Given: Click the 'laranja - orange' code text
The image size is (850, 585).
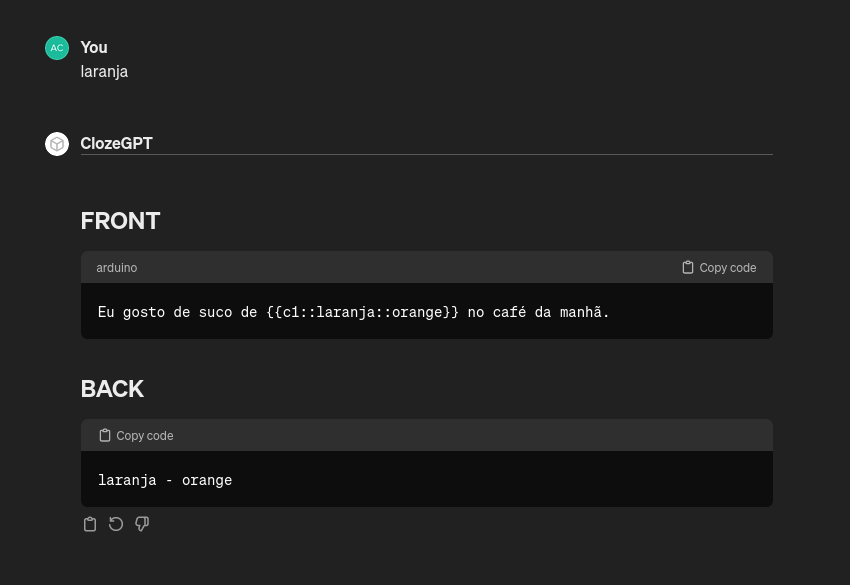Looking at the screenshot, I should click(165, 480).
